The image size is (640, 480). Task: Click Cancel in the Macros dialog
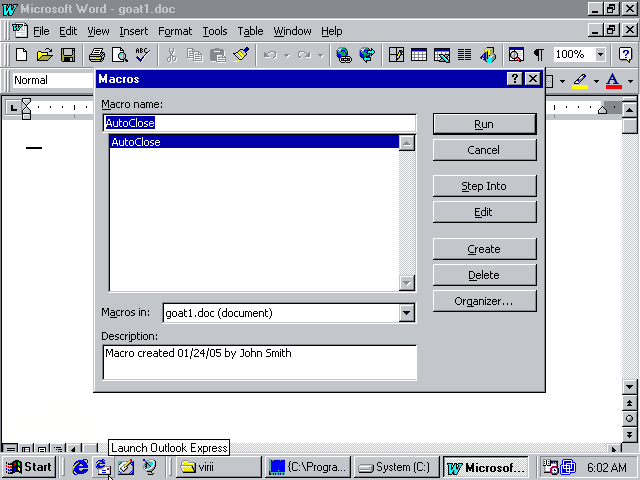pyautogui.click(x=484, y=150)
